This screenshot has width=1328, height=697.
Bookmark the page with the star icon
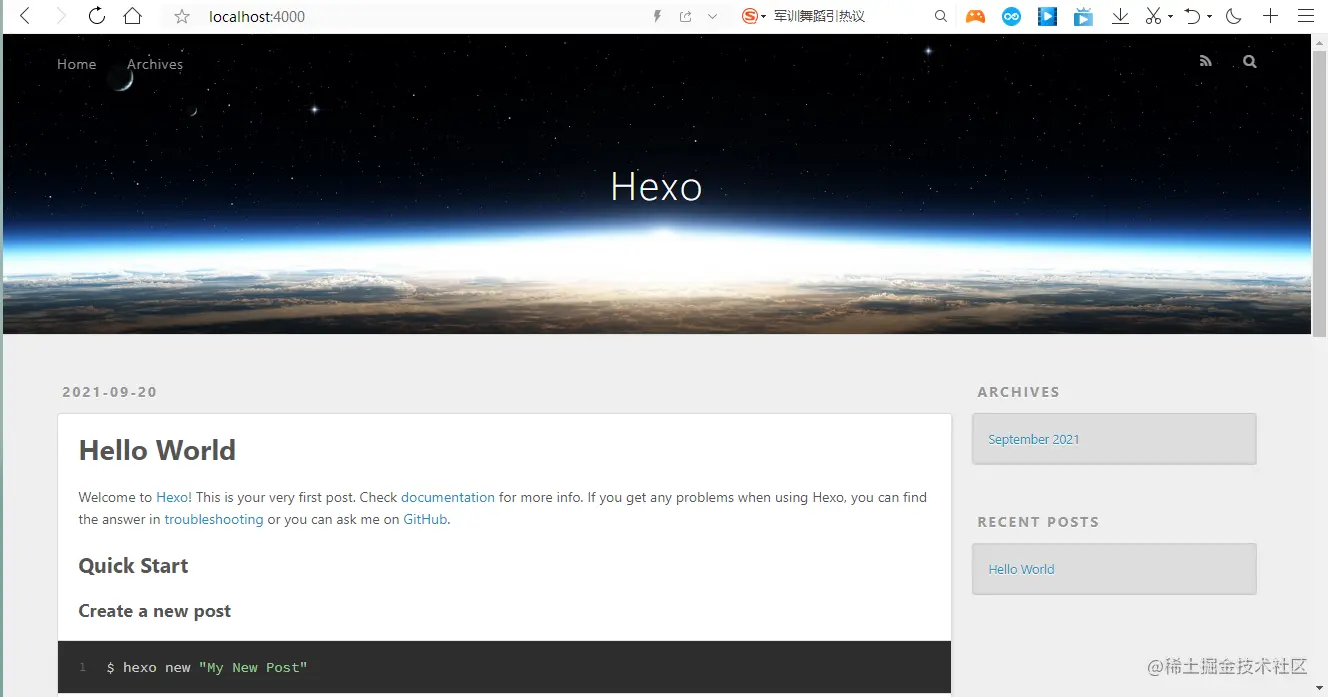(x=182, y=16)
